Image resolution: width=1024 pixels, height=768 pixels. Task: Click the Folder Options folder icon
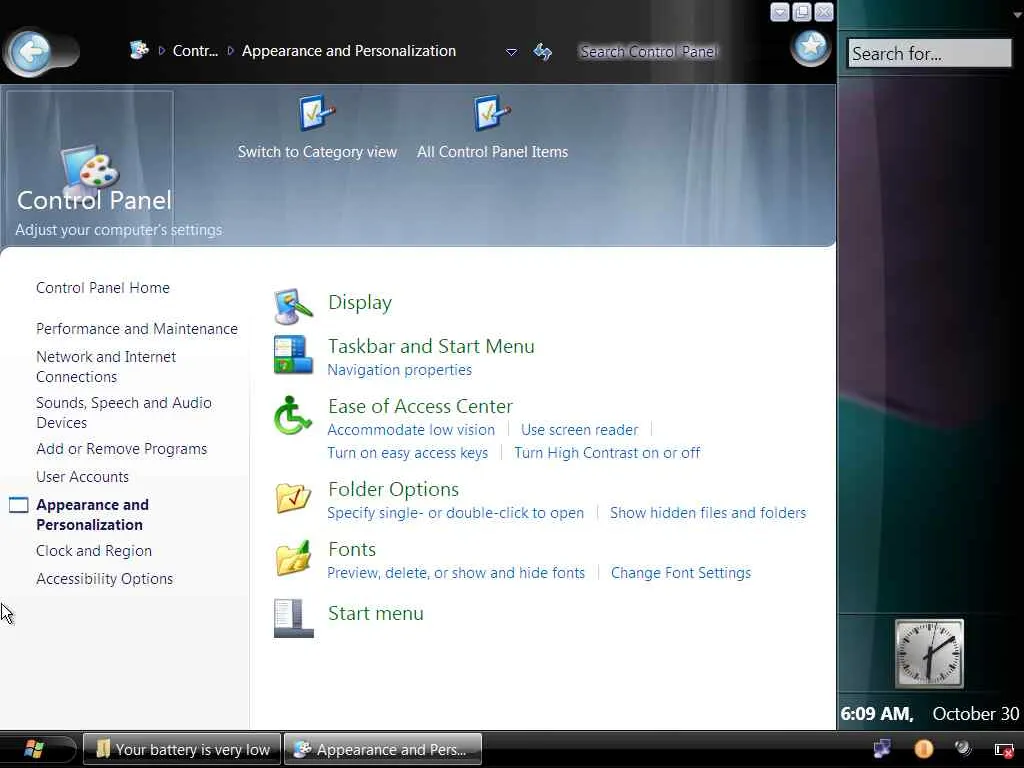(x=293, y=498)
